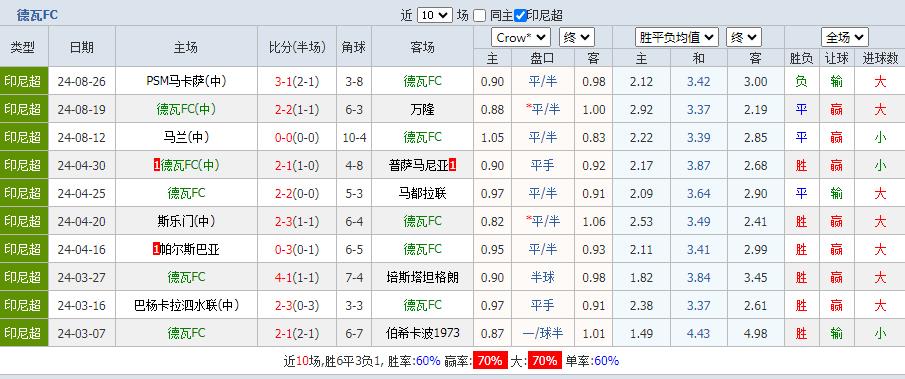Click the 印尼超 league tag for 24-08-26
905x379 pixels.
(x=23, y=81)
